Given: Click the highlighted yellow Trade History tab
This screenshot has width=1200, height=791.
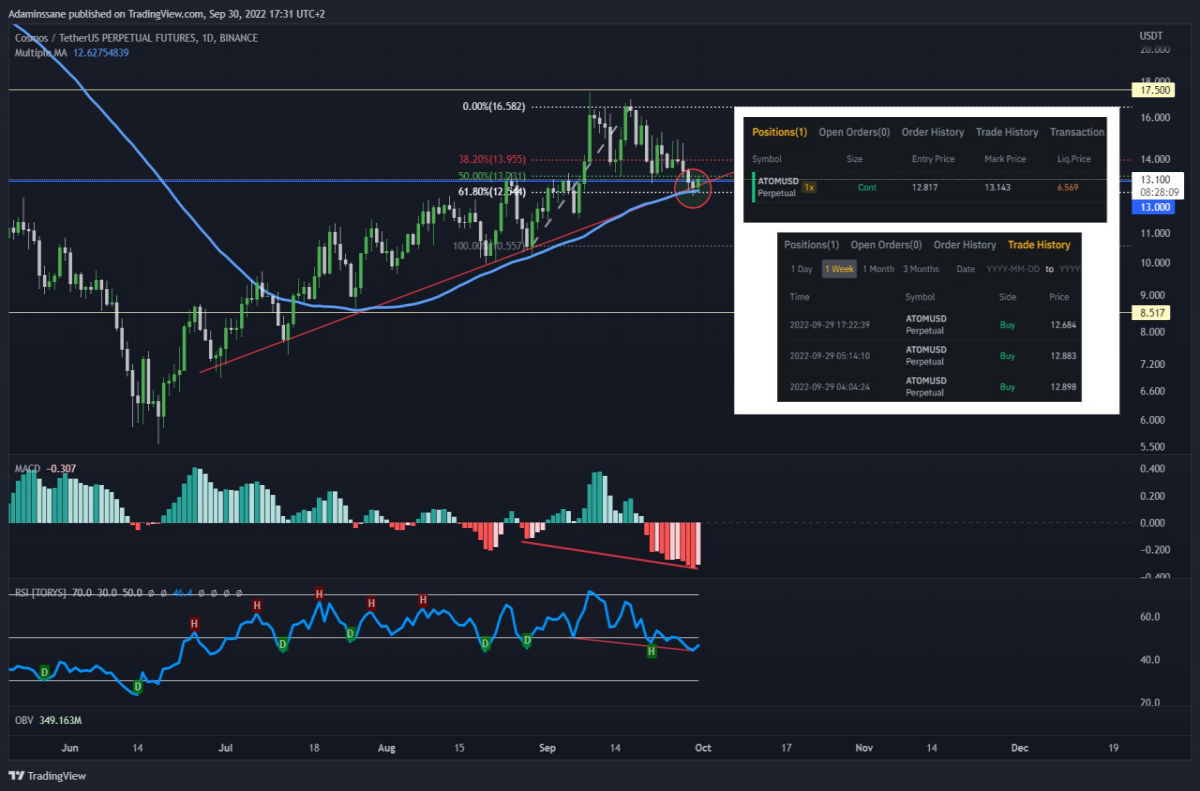Looking at the screenshot, I should tap(1039, 245).
